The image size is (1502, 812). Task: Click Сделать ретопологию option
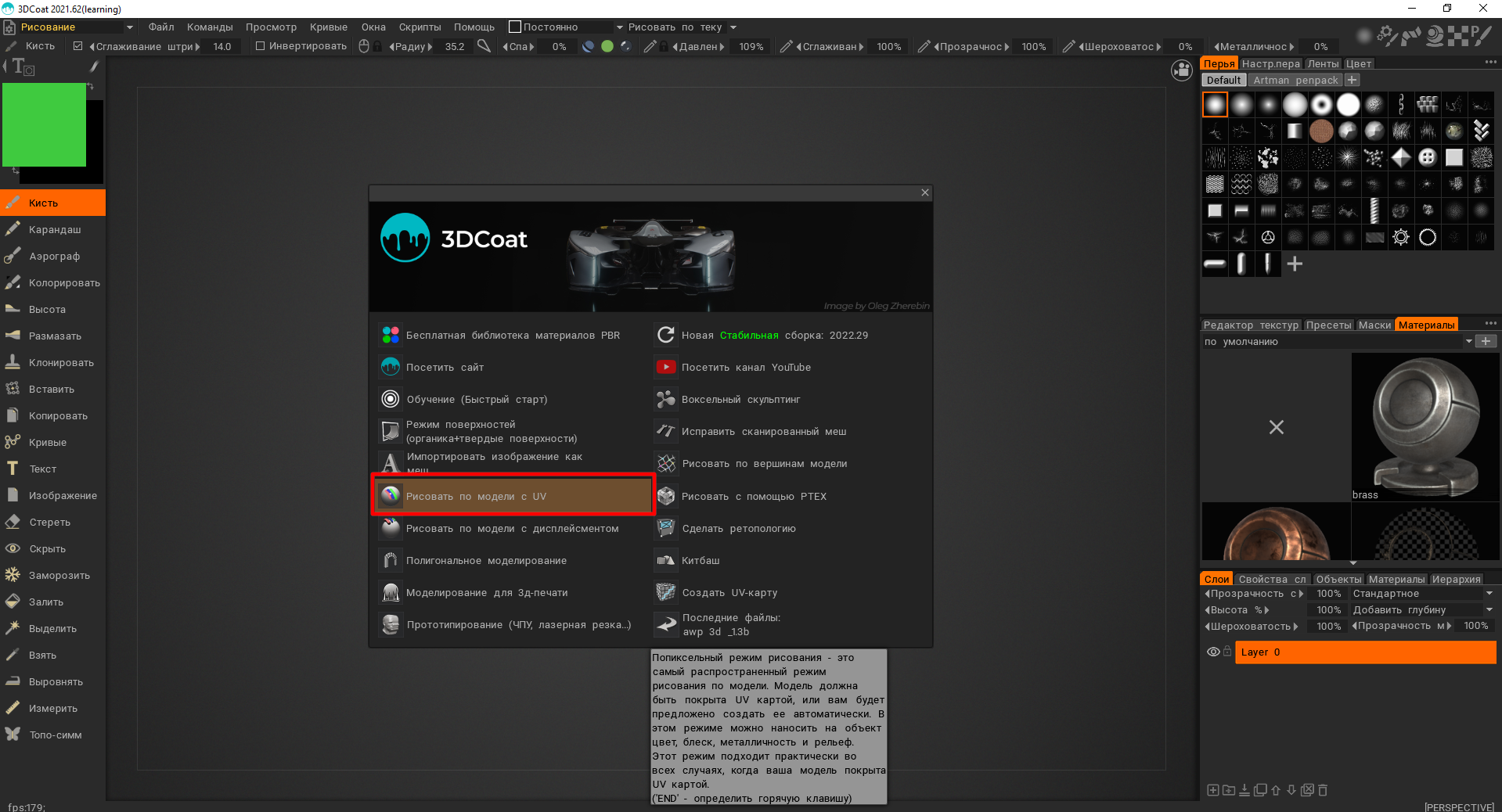[739, 528]
